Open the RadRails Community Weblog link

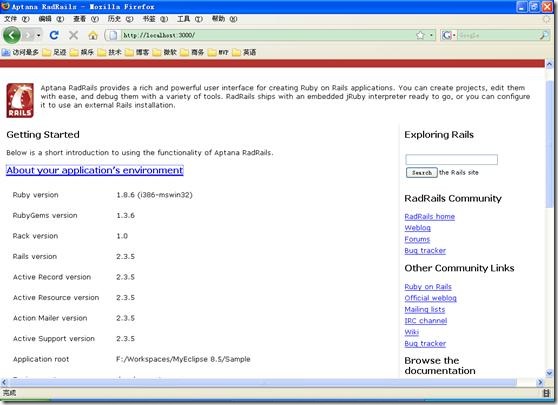[417, 228]
